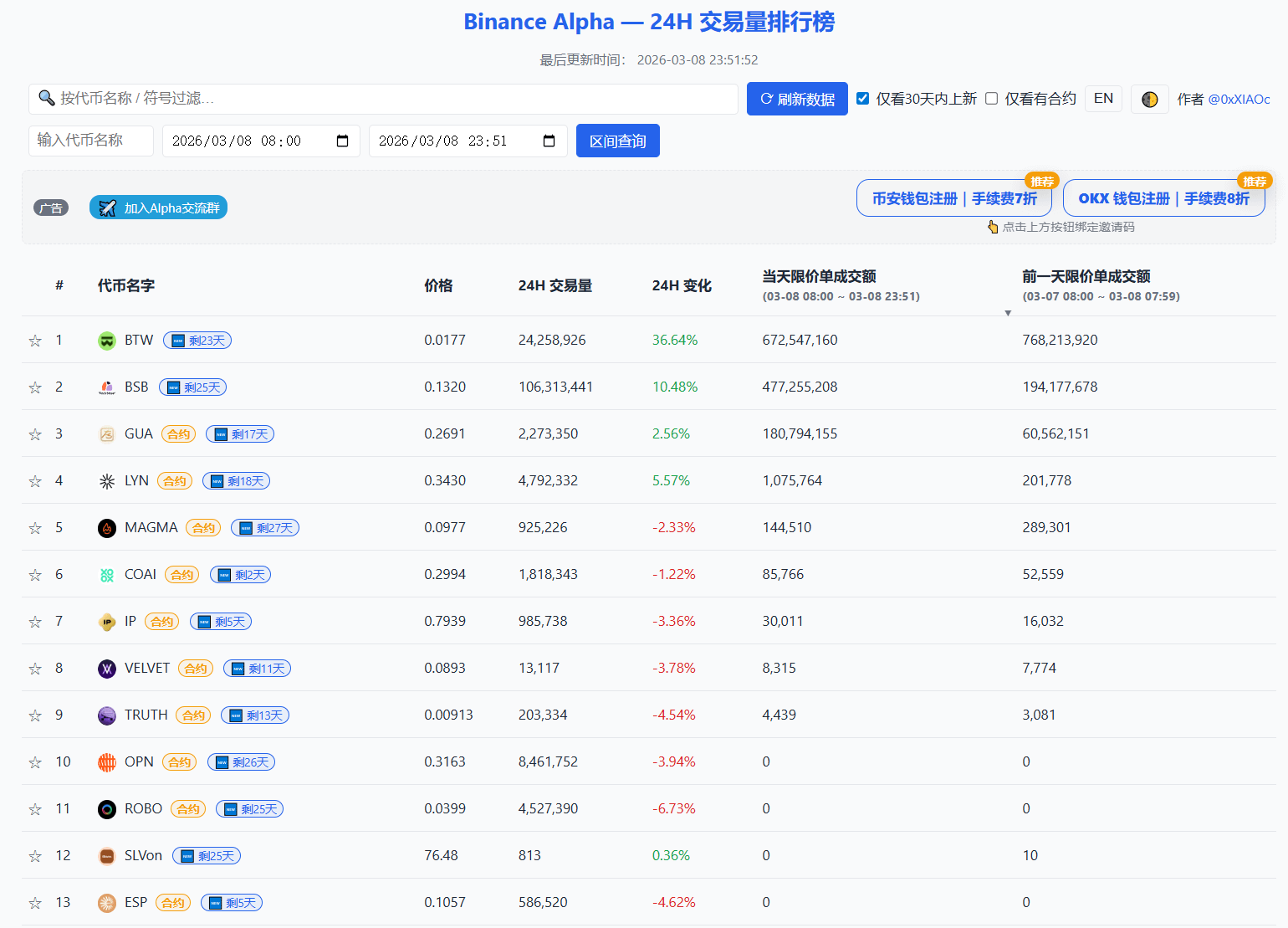
Task: Mark IP token as favorite
Action: (x=35, y=622)
